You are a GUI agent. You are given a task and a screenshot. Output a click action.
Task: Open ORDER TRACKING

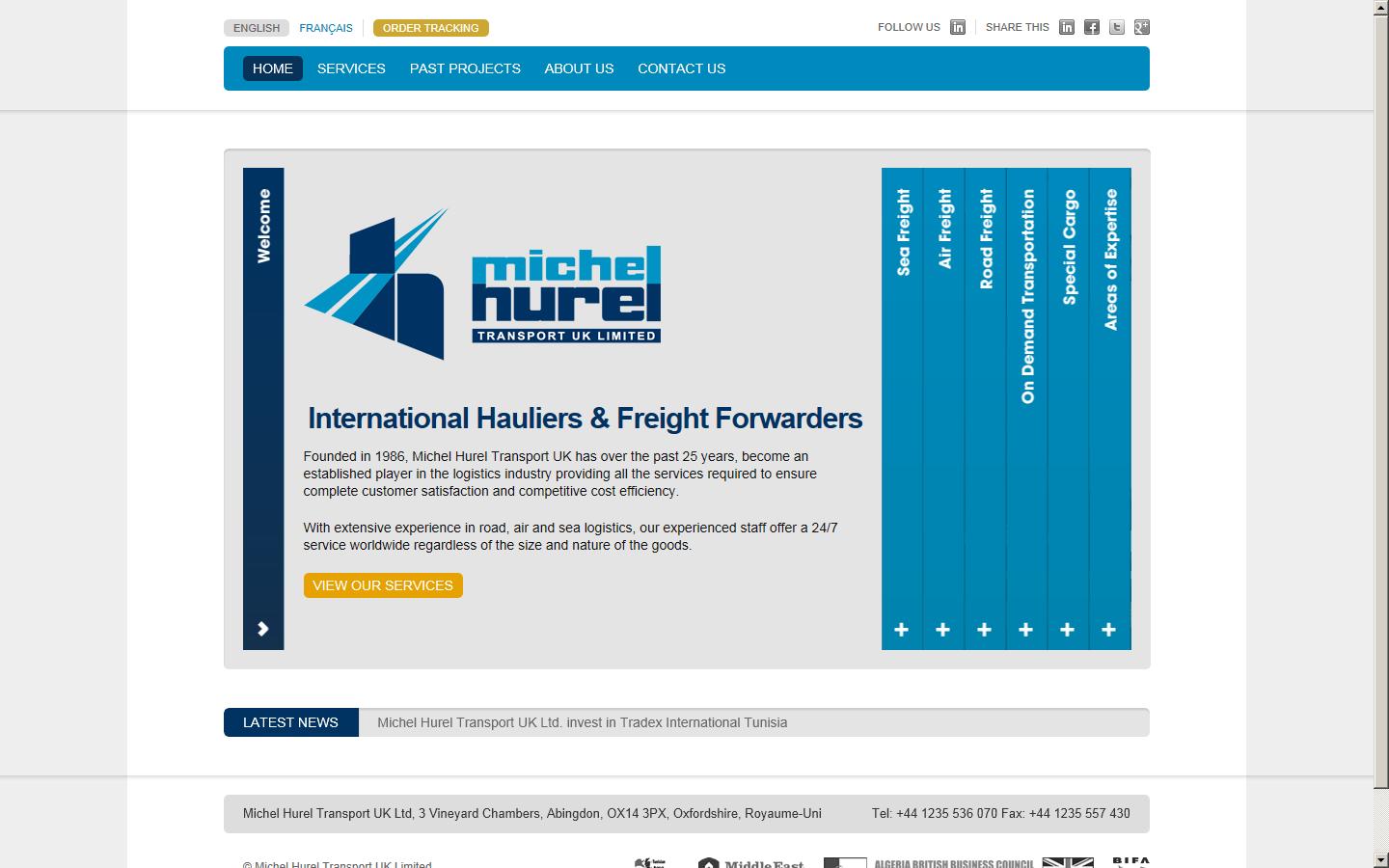coord(430,28)
